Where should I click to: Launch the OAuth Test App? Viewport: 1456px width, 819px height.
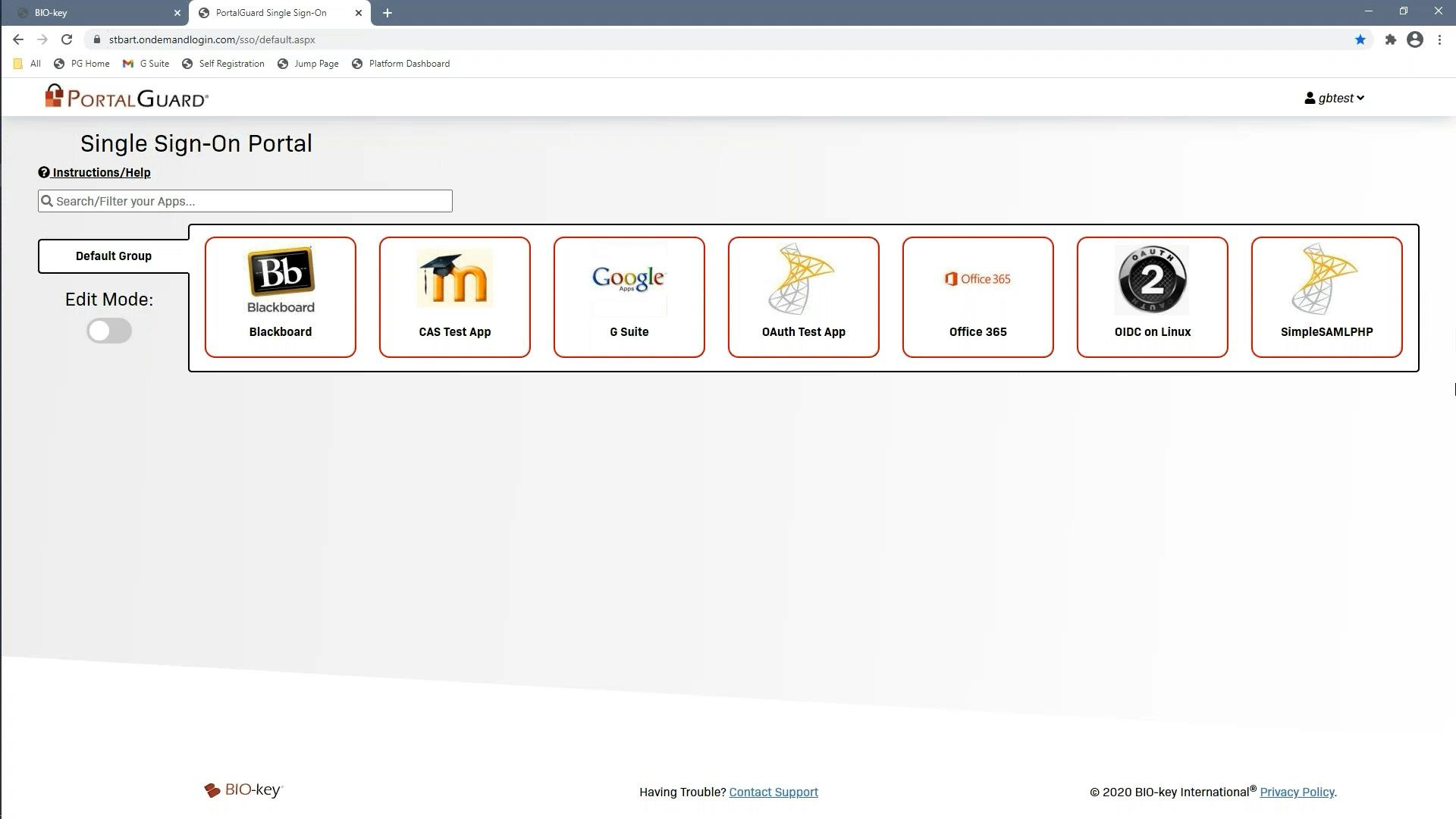(x=803, y=297)
